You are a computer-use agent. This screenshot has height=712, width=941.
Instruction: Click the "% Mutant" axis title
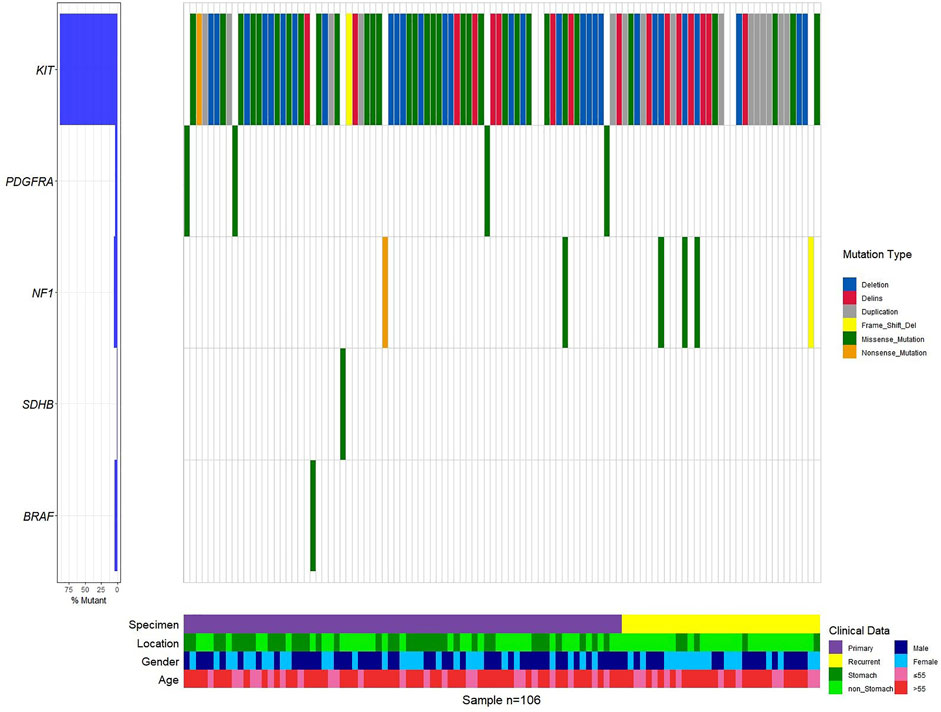[88, 600]
